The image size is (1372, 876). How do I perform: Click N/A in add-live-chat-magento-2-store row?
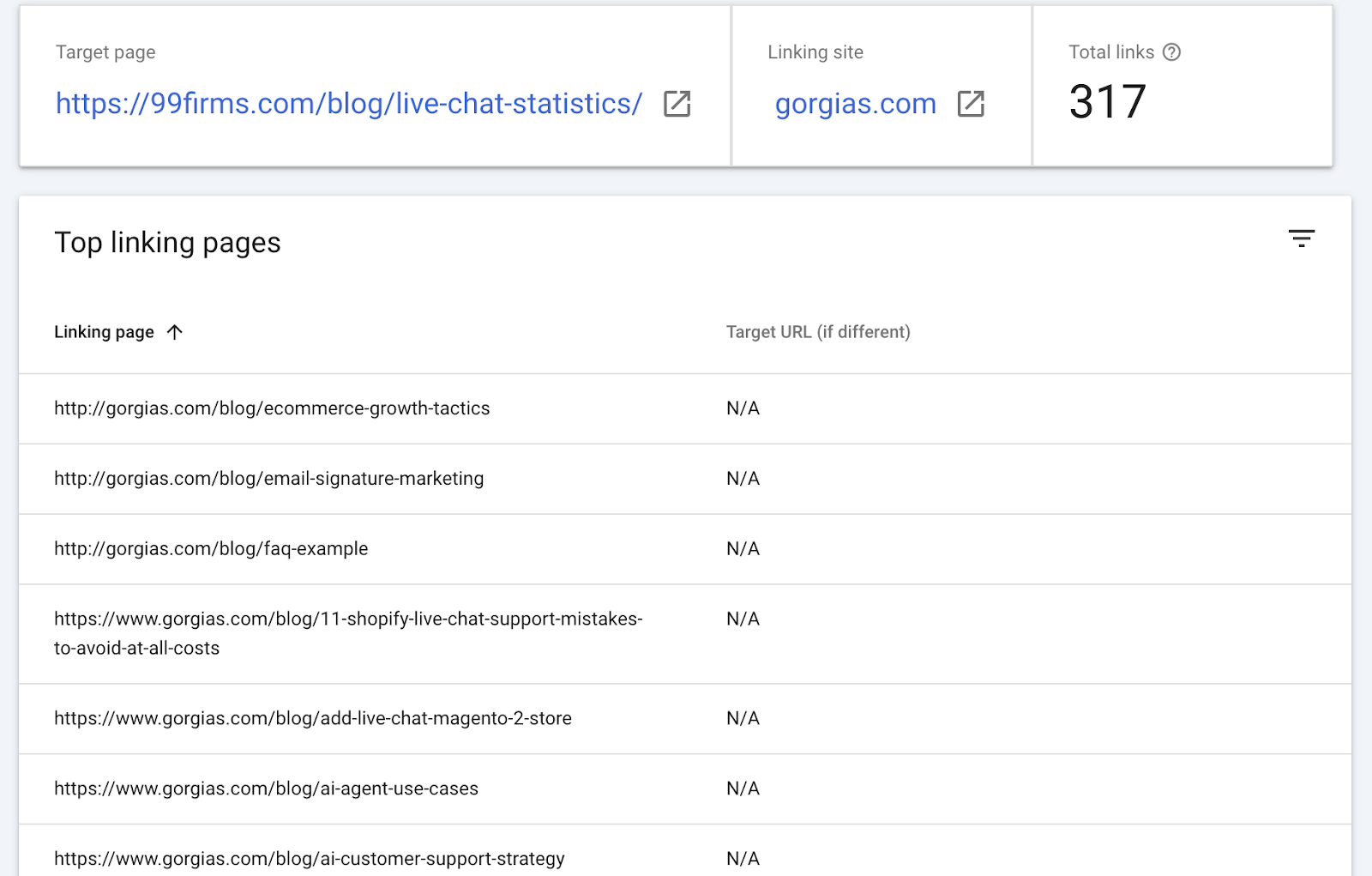click(743, 718)
